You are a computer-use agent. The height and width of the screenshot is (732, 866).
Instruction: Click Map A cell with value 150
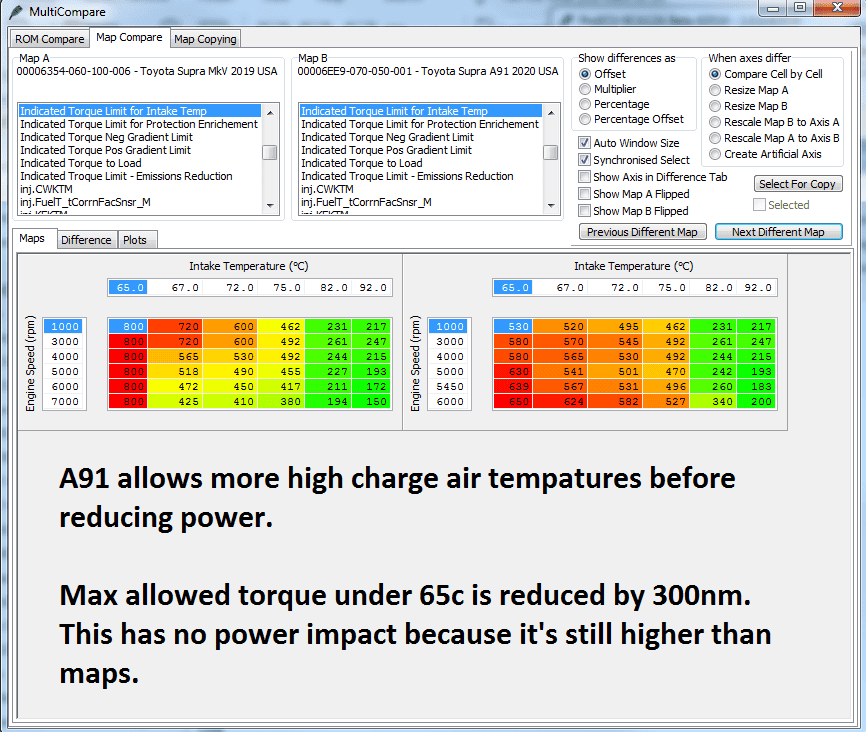(371, 402)
